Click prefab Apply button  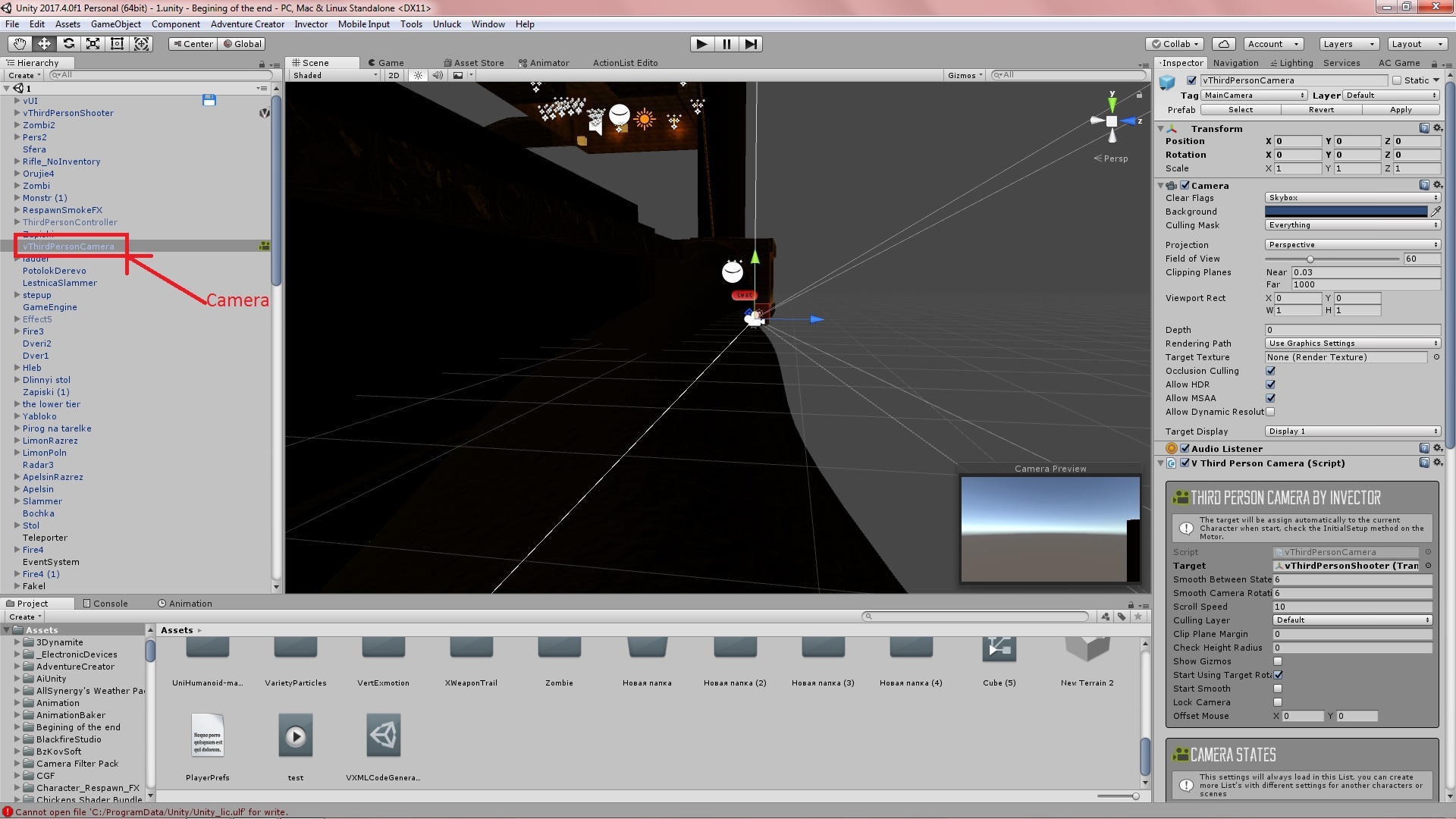(x=1401, y=110)
